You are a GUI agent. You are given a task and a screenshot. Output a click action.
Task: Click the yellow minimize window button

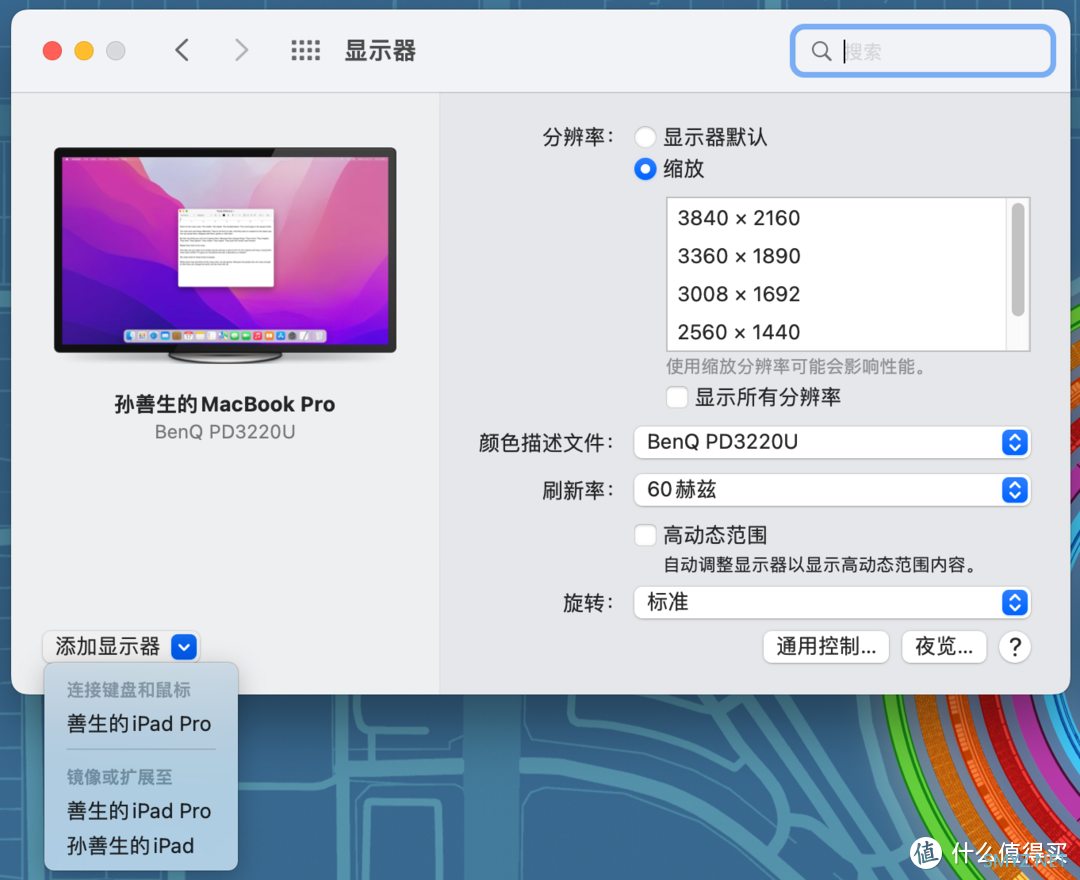pos(84,51)
